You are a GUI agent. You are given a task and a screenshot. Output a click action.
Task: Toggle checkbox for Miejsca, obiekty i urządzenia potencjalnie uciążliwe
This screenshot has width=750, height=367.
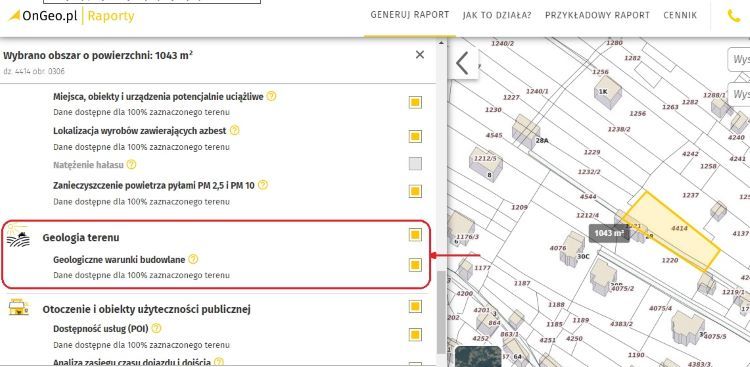click(x=415, y=102)
